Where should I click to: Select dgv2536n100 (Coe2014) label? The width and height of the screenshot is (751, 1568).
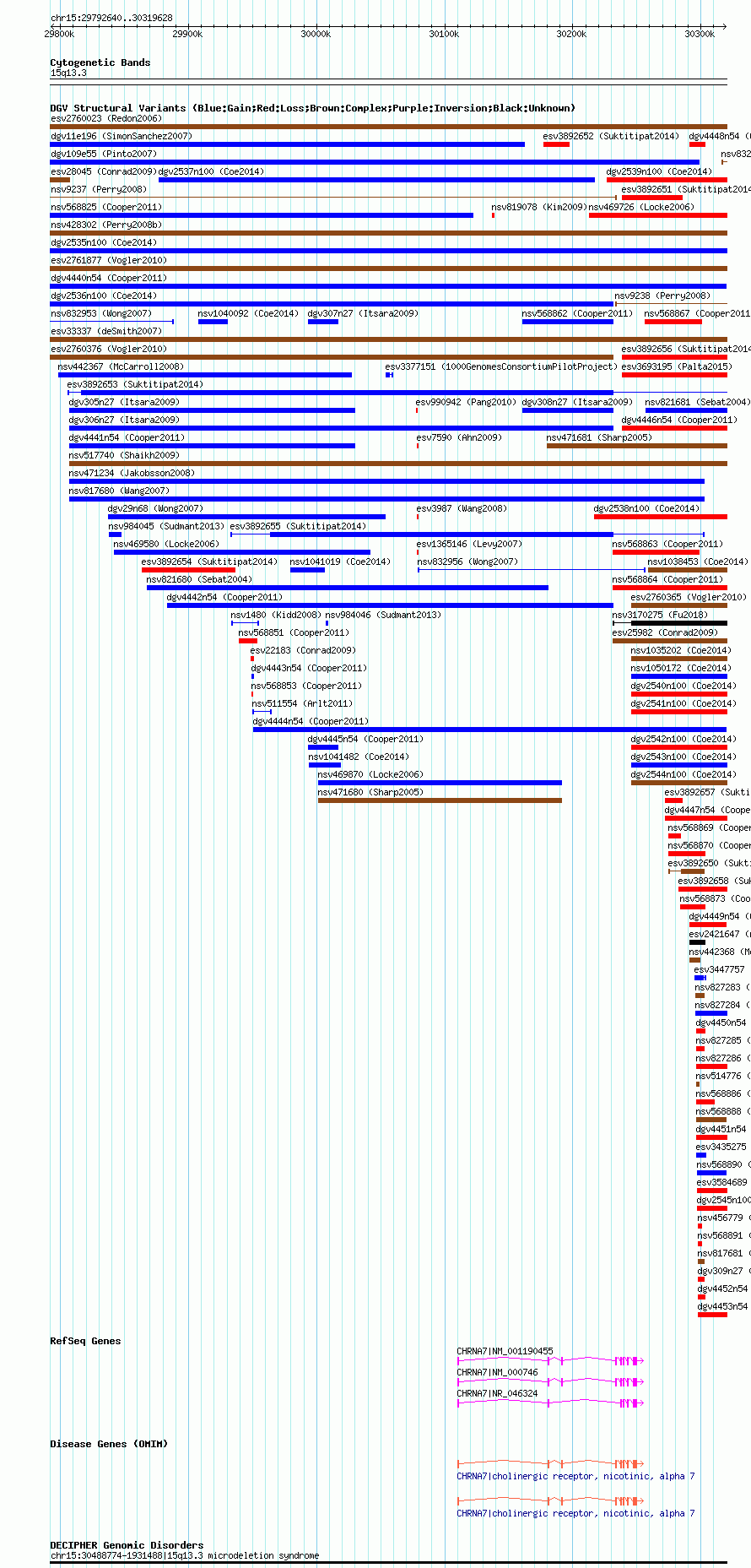tap(103, 296)
